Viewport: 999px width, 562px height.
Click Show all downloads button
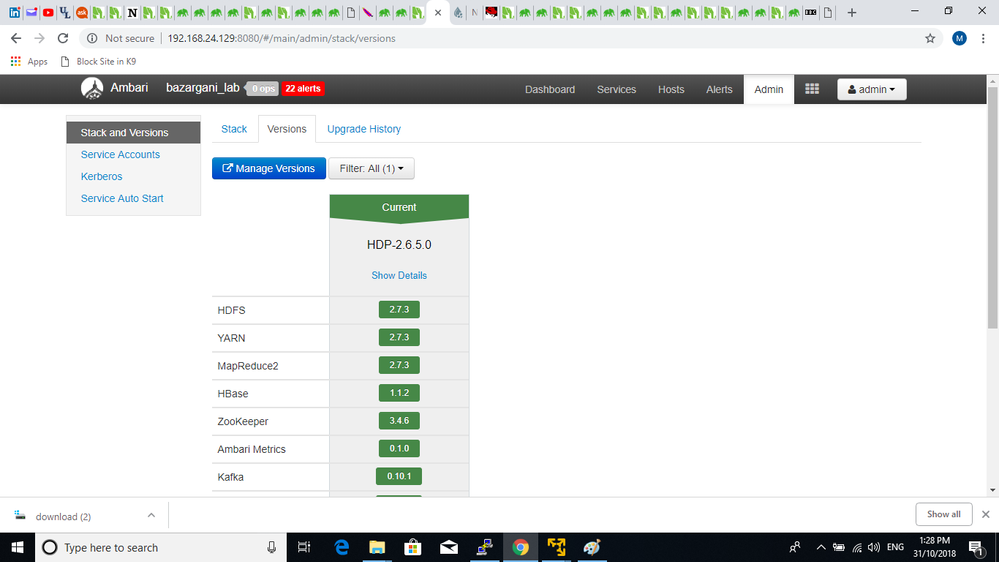pyautogui.click(x=944, y=514)
